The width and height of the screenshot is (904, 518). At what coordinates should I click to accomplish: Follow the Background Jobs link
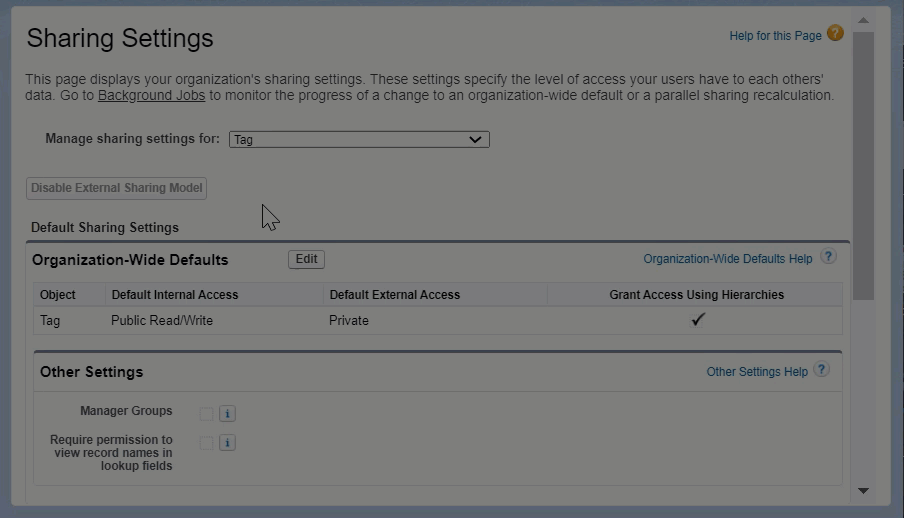pos(151,96)
